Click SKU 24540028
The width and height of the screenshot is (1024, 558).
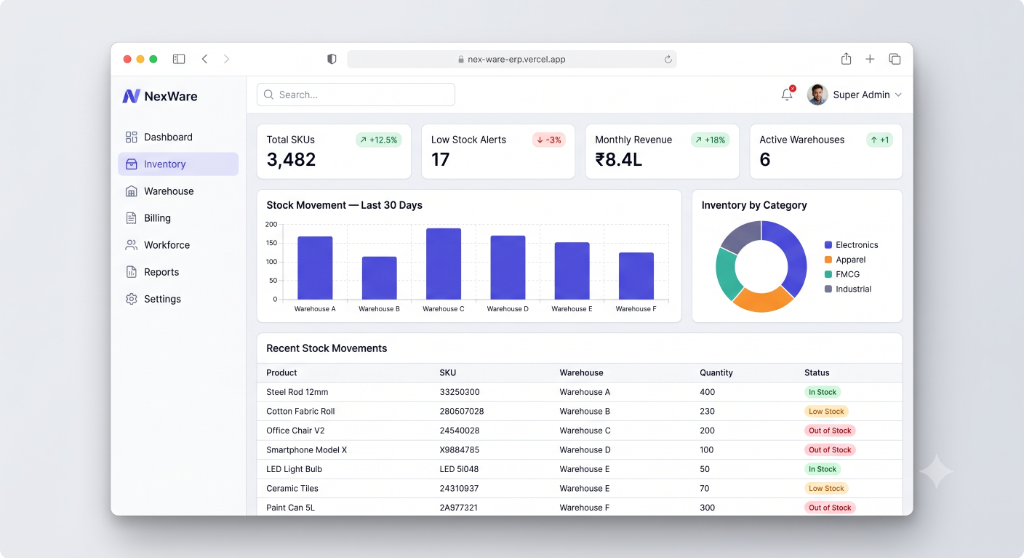pyautogui.click(x=459, y=431)
